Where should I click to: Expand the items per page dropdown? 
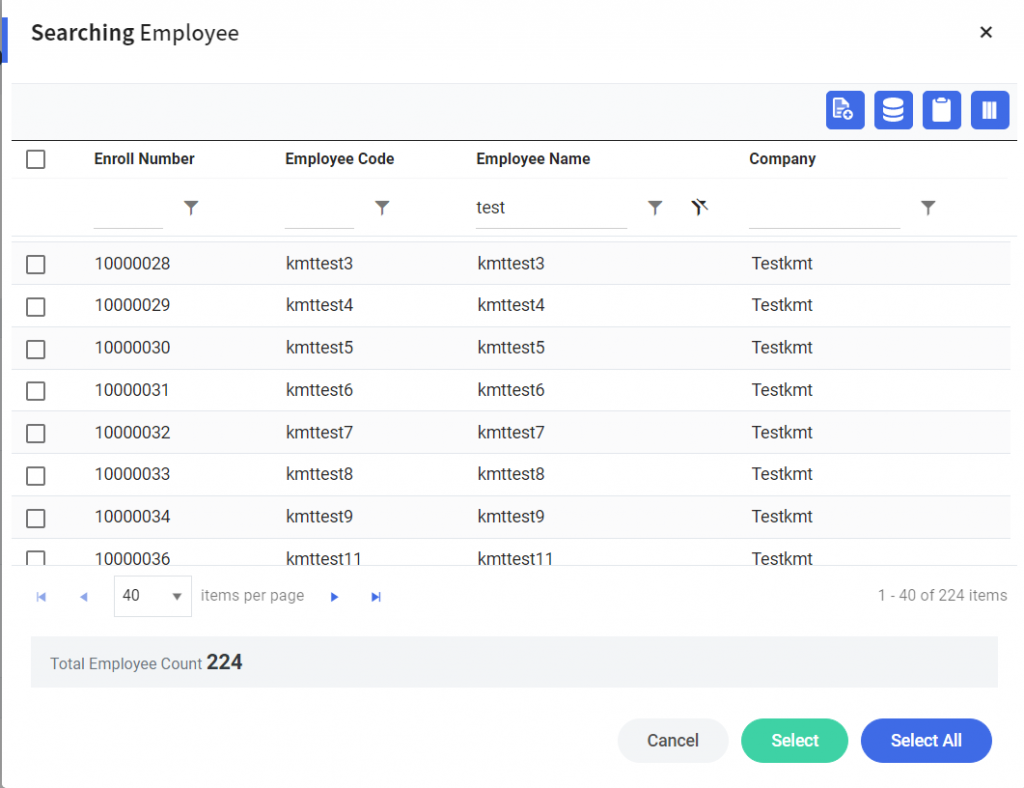176,596
